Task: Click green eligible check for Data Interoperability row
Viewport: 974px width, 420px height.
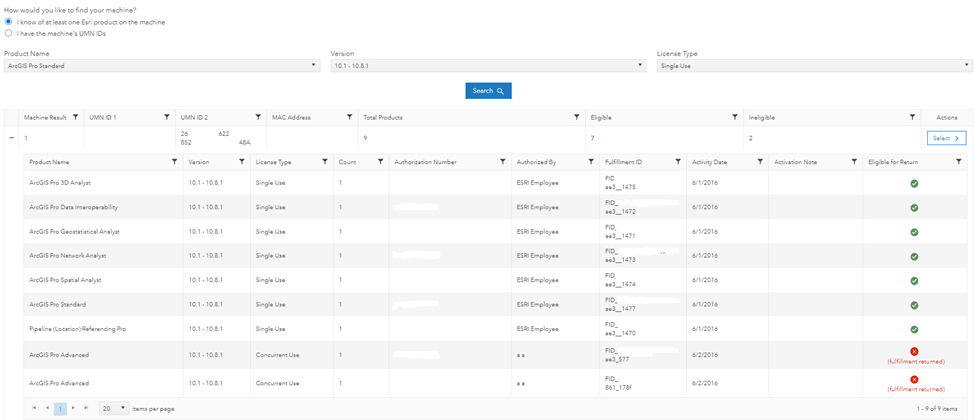Action: (914, 208)
